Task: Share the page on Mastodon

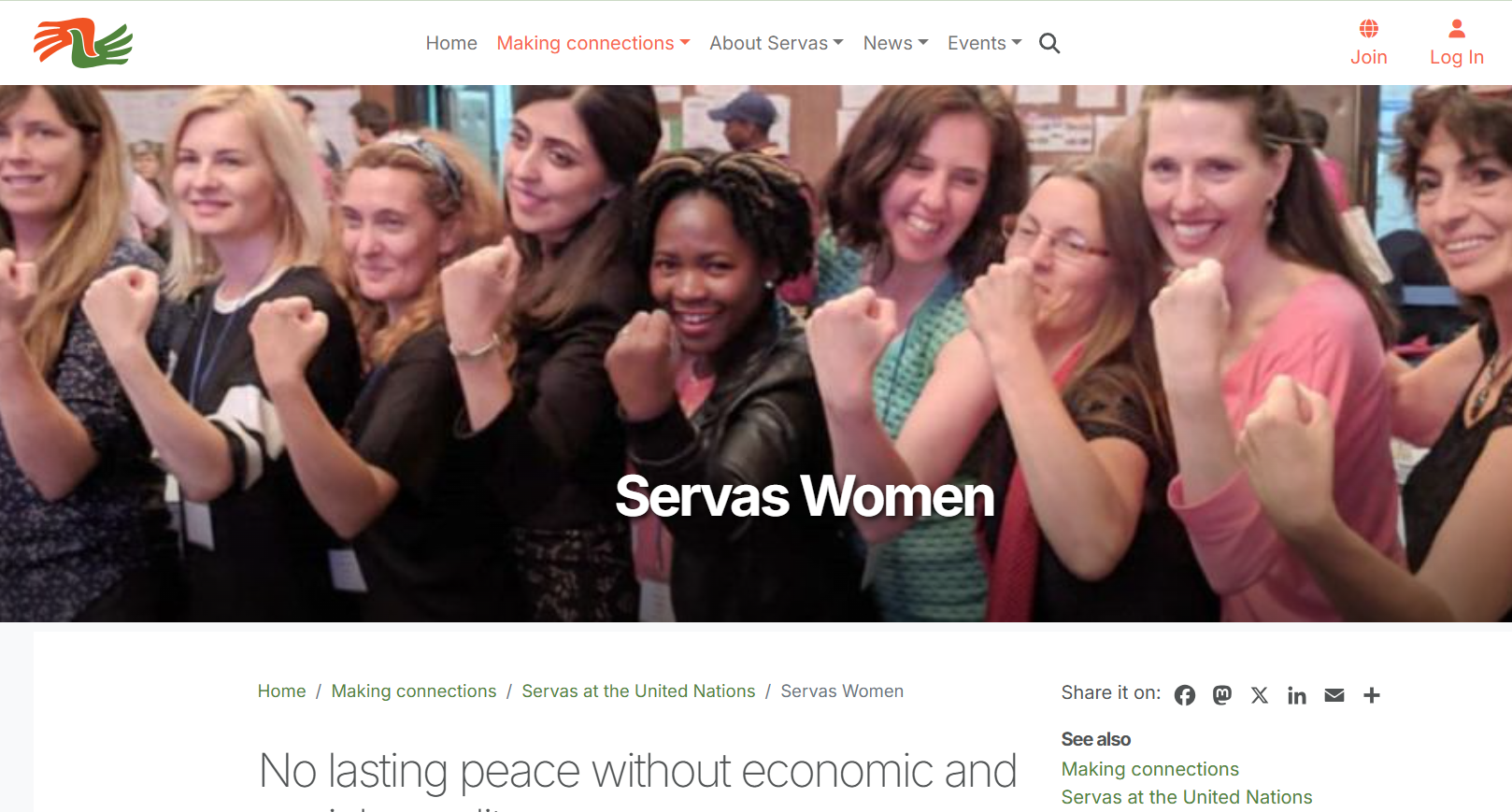Action: [1222, 695]
